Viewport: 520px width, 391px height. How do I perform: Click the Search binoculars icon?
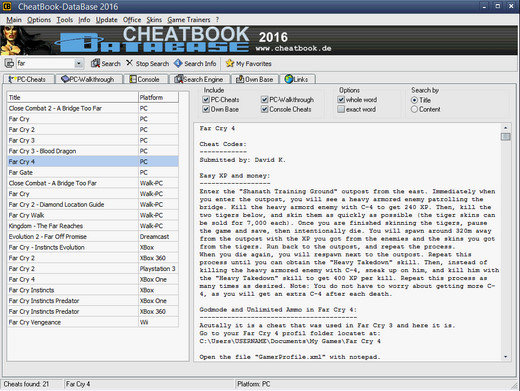pos(95,63)
